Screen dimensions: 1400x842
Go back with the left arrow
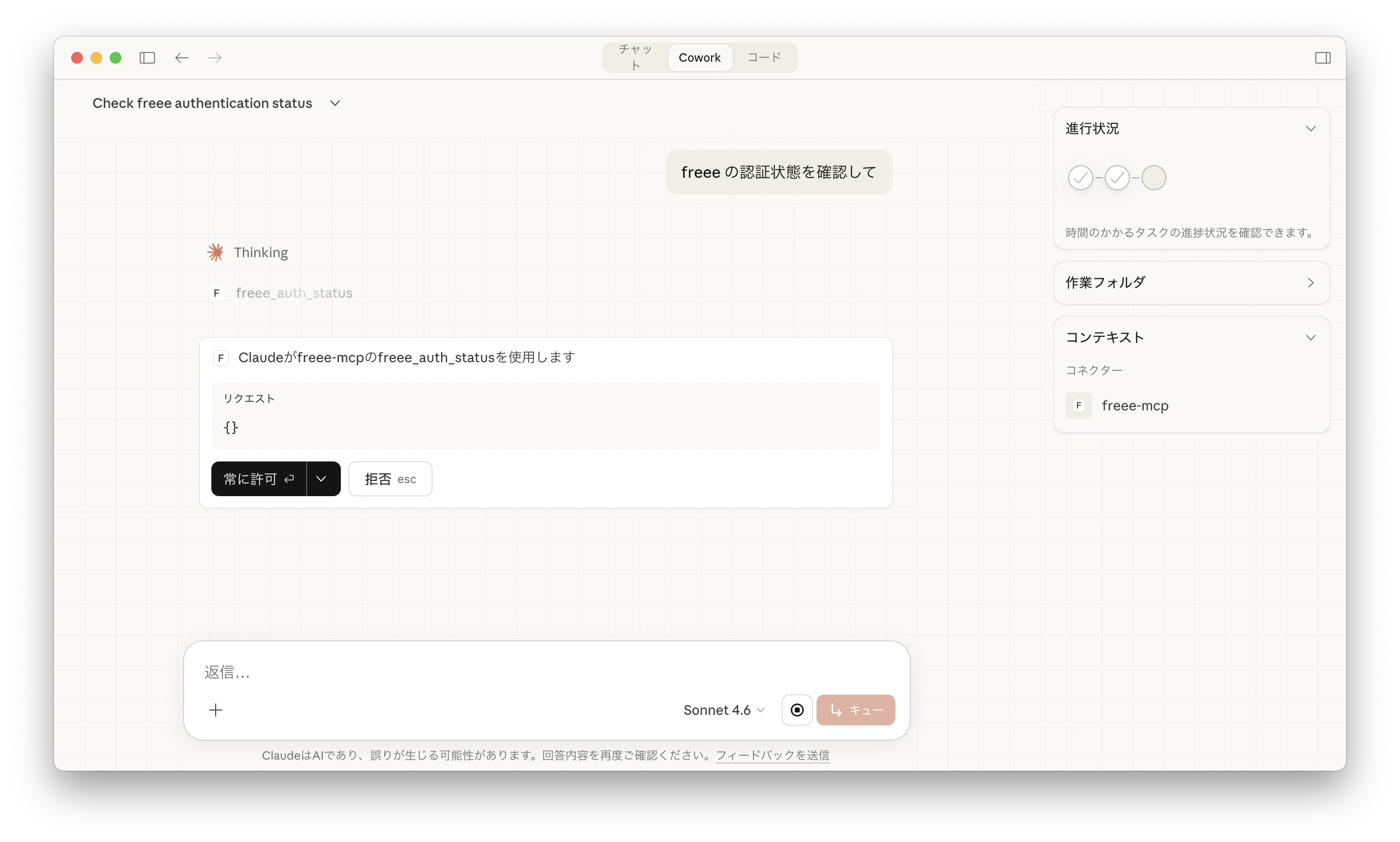click(x=181, y=58)
